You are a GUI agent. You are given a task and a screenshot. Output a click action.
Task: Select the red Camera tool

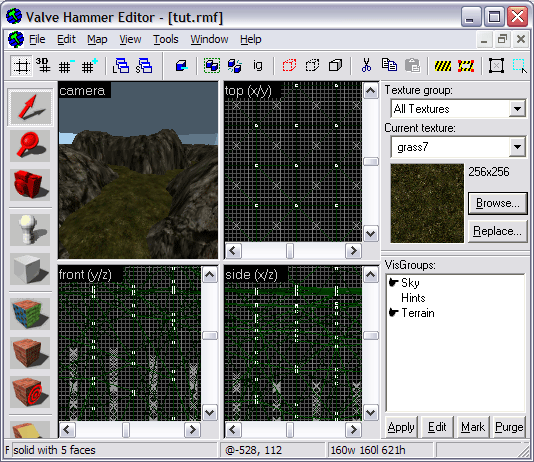click(30, 185)
